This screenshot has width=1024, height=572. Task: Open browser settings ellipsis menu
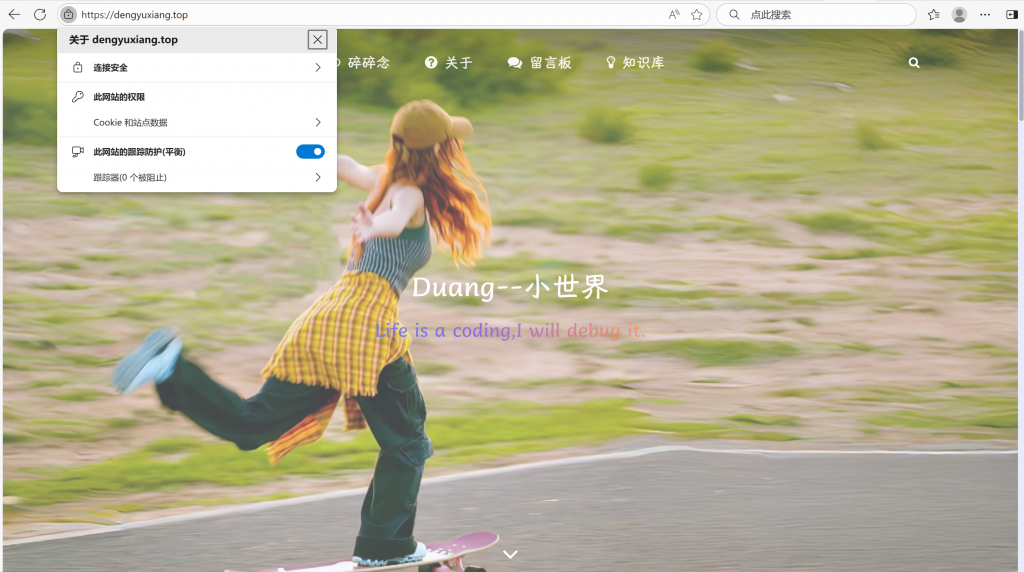pos(985,15)
